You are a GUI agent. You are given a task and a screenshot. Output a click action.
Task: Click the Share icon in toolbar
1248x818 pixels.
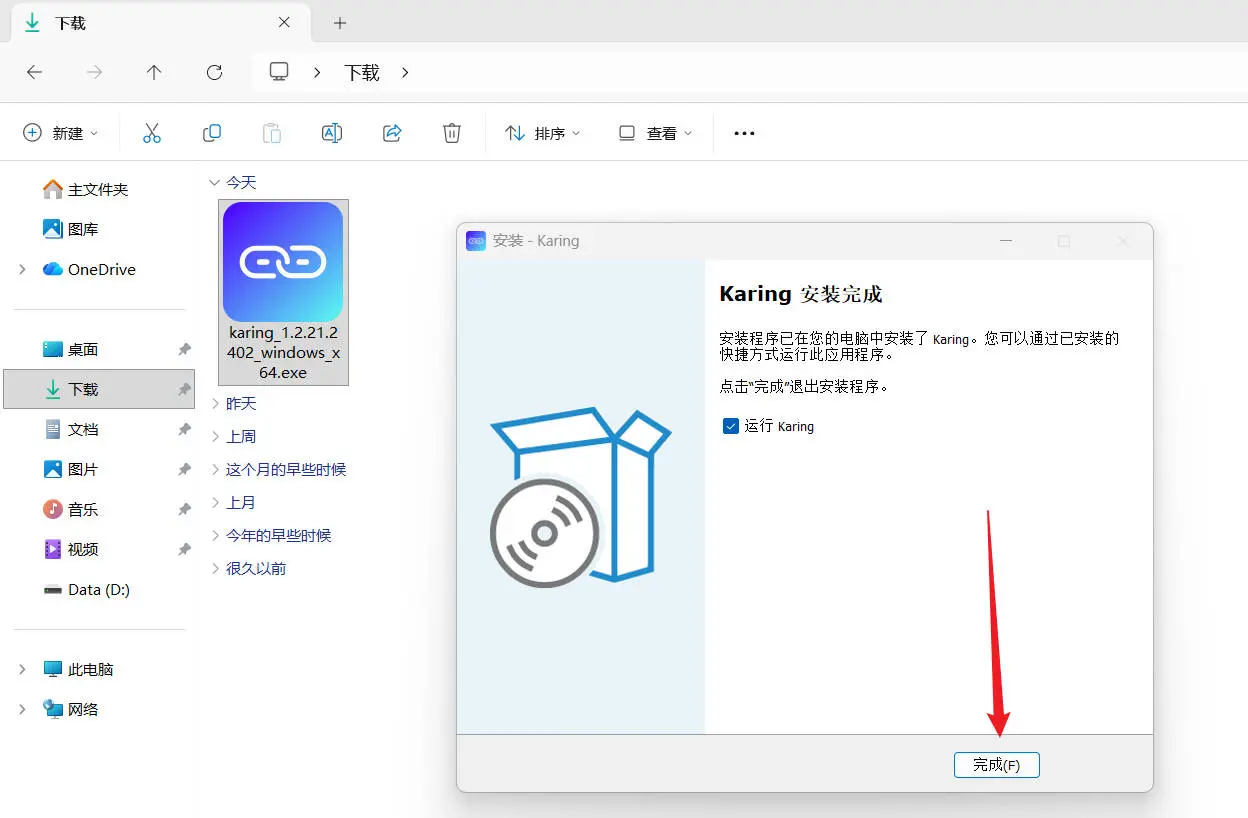pyautogui.click(x=392, y=133)
